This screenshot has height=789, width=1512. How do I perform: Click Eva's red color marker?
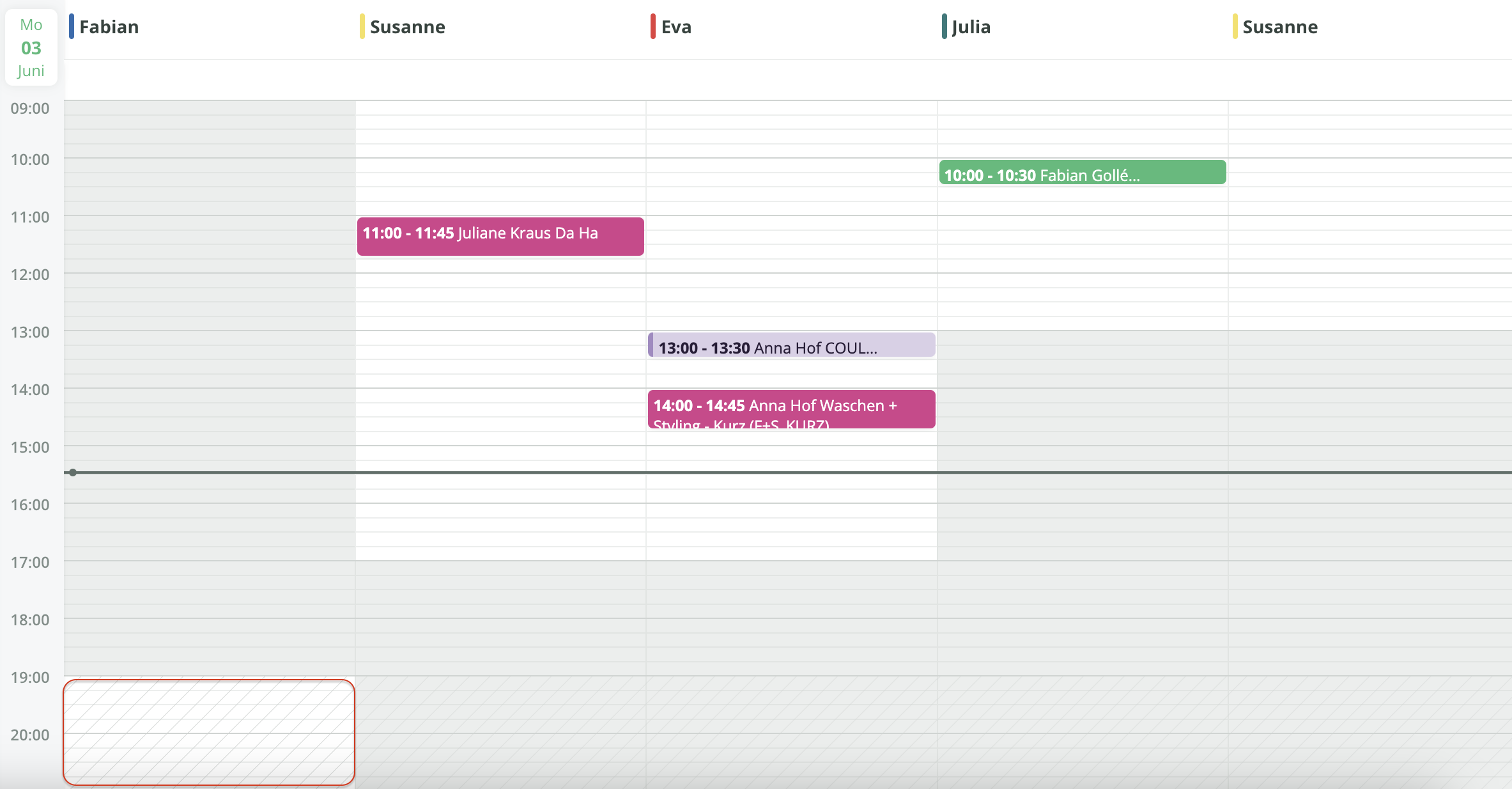[x=652, y=27]
